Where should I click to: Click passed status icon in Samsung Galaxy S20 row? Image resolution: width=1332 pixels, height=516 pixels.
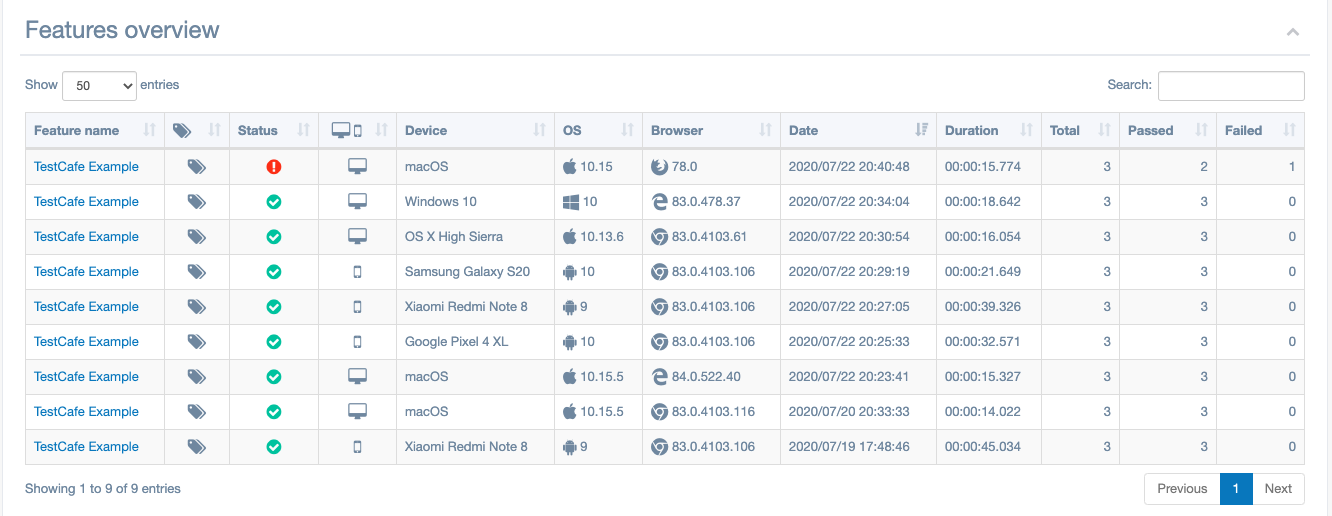(274, 272)
